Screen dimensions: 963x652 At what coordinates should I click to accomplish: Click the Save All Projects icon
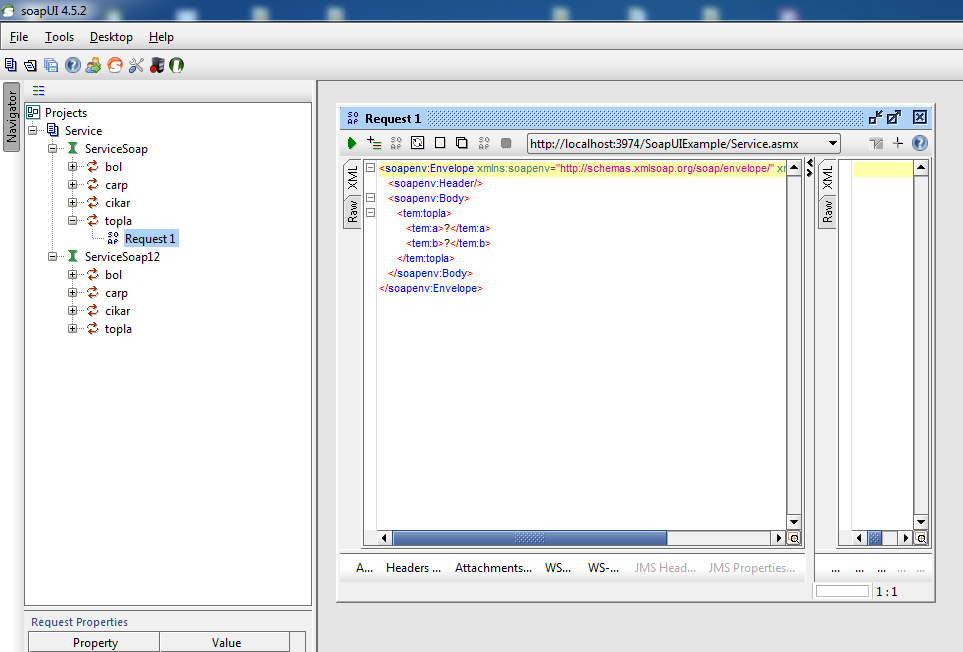click(51, 65)
